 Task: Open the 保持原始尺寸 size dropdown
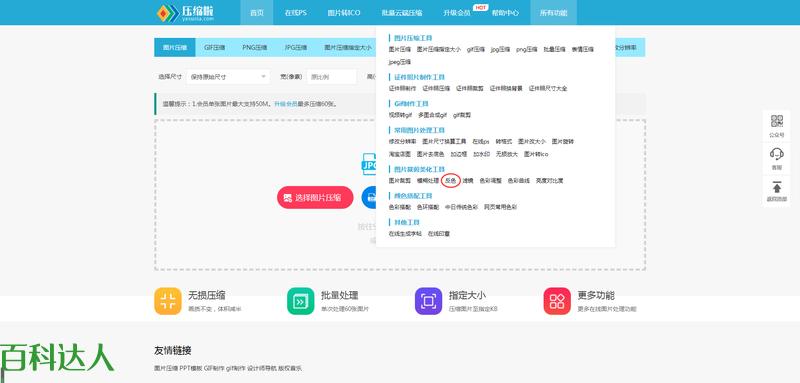pyautogui.click(x=228, y=77)
